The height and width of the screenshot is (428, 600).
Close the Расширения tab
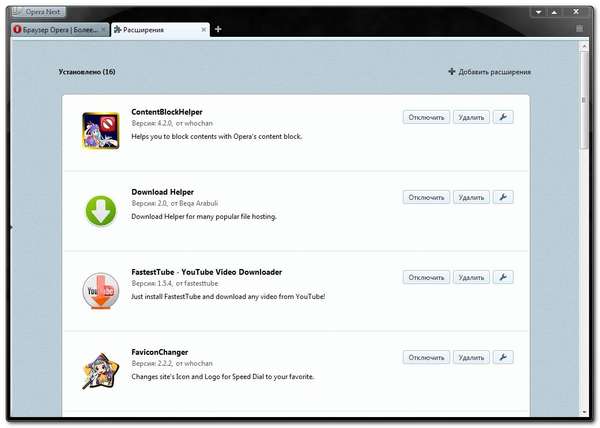(x=204, y=30)
